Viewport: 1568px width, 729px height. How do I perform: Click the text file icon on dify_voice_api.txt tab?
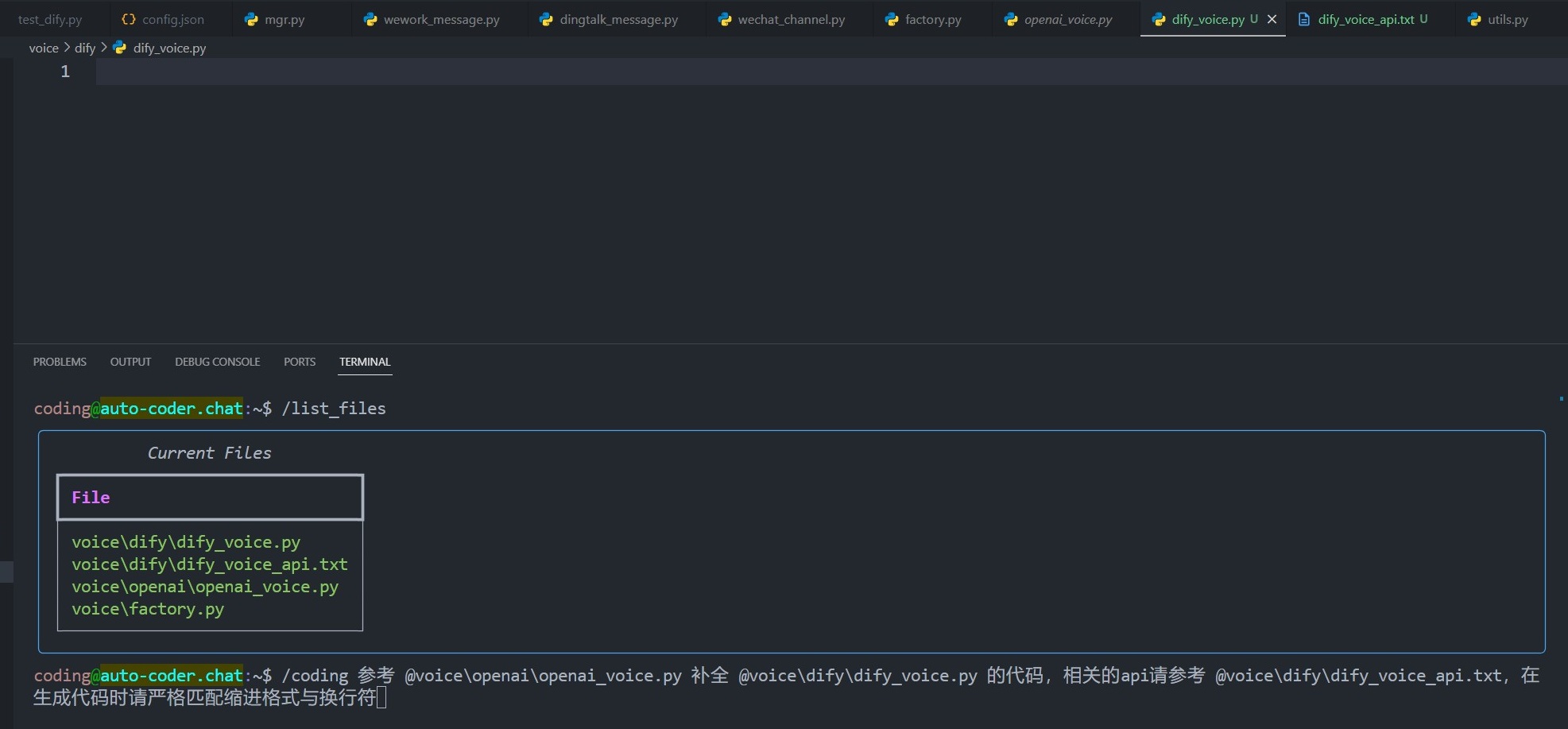click(x=1304, y=19)
